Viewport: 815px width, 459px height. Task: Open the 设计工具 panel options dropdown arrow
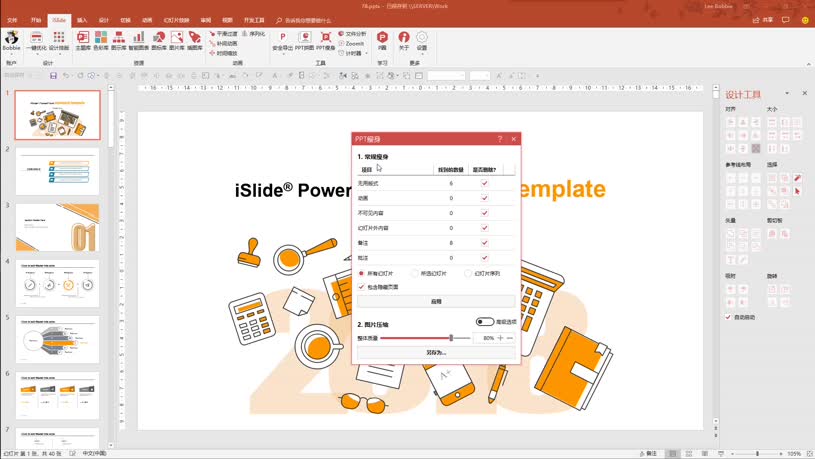click(x=787, y=94)
